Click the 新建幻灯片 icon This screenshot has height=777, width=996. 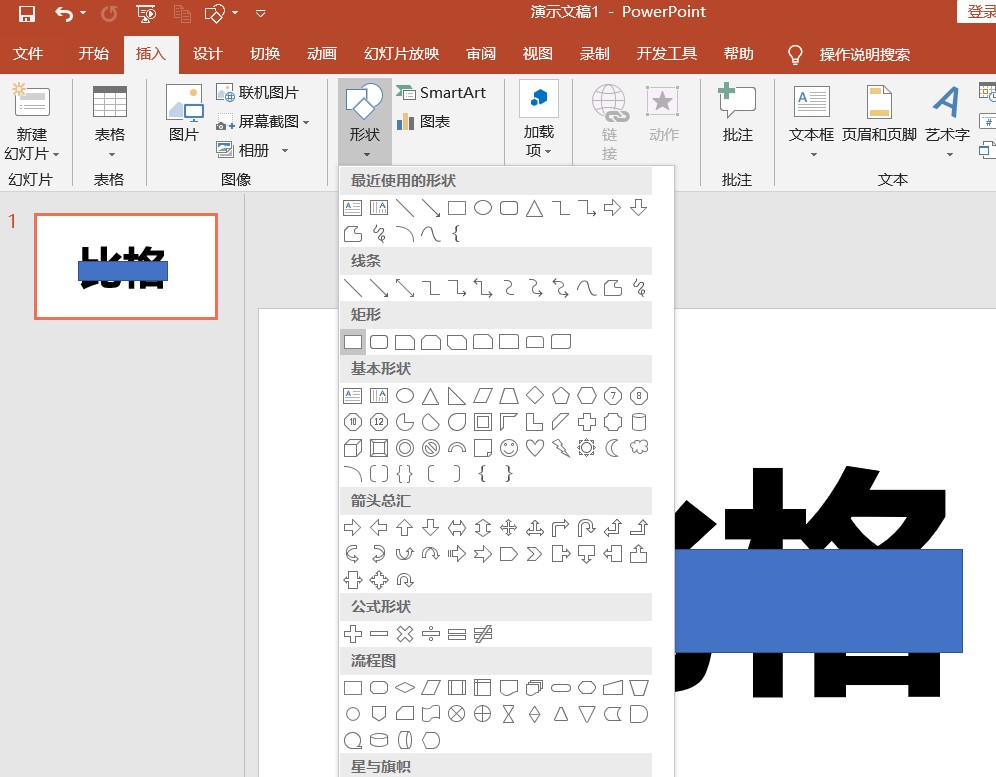31,101
